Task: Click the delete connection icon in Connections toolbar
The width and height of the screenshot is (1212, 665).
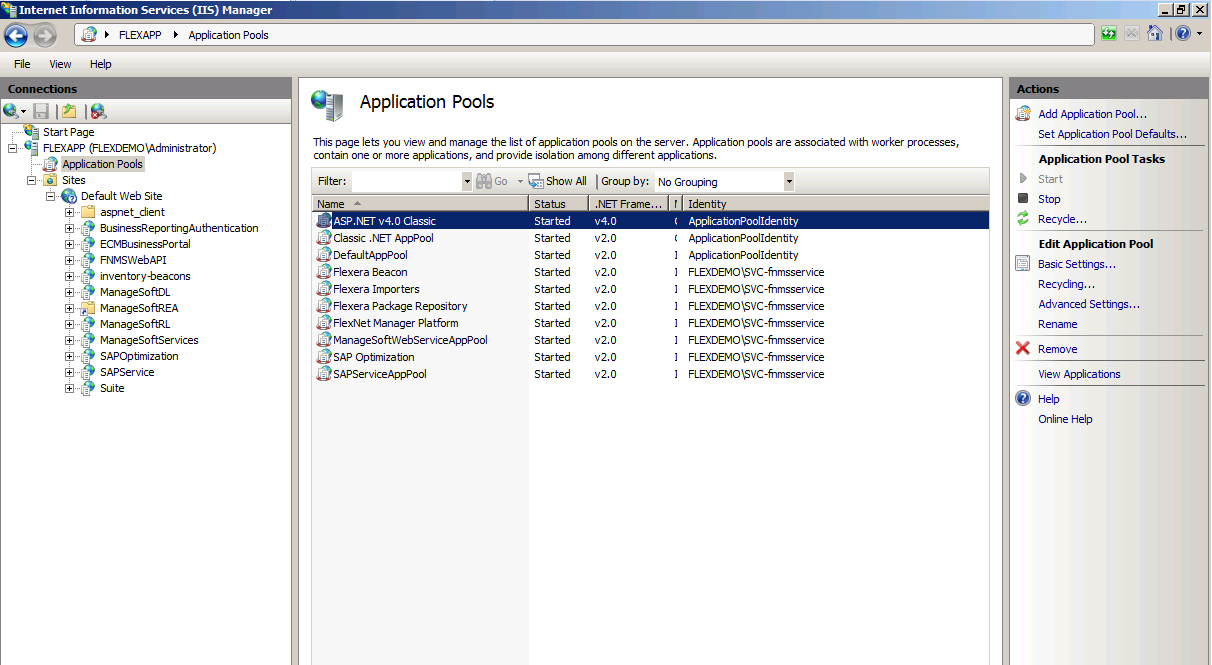Action: click(x=98, y=111)
